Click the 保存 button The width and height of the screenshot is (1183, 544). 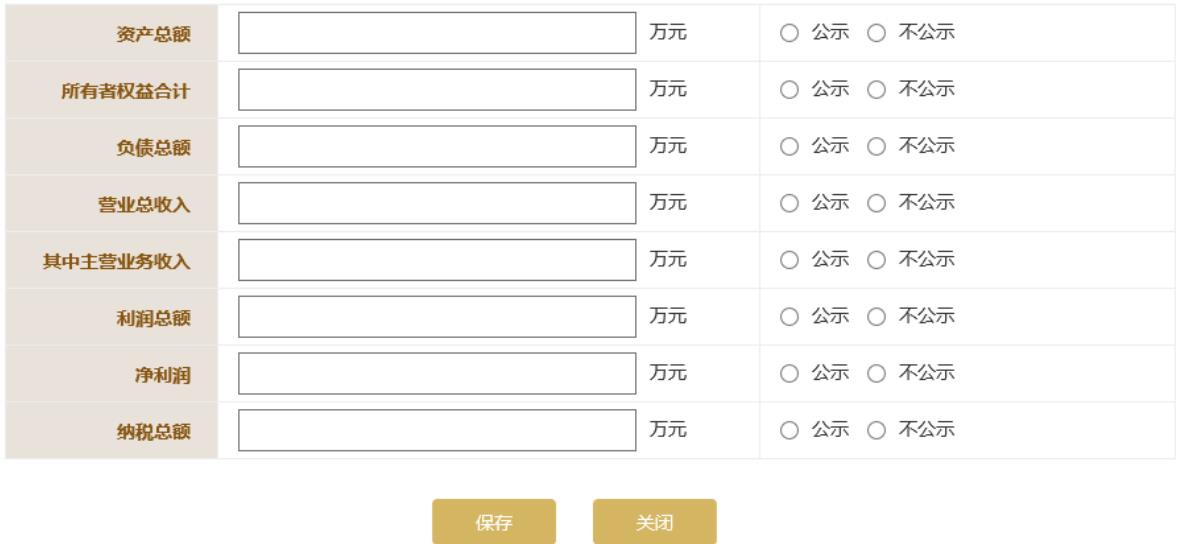(x=494, y=521)
